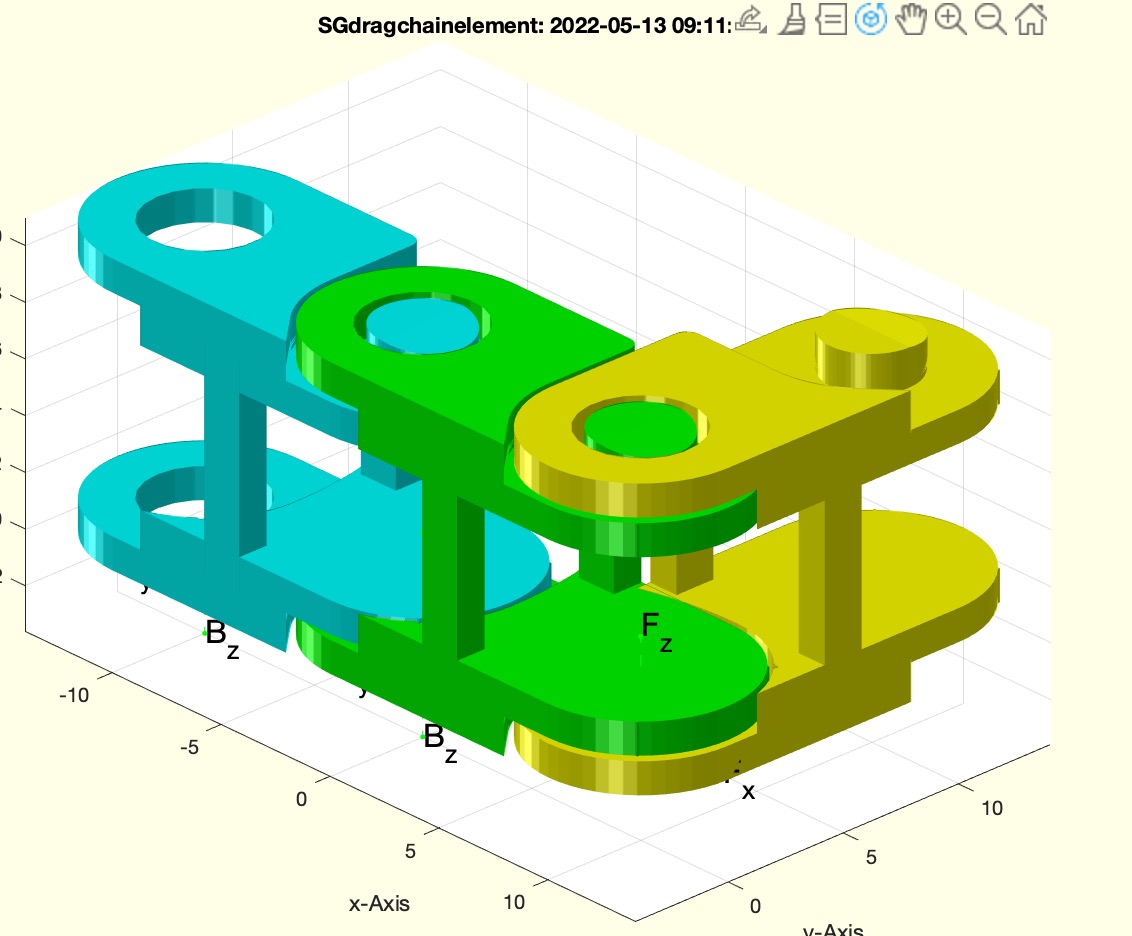
Task: Click the Bz label under cyan link
Action: 222,636
